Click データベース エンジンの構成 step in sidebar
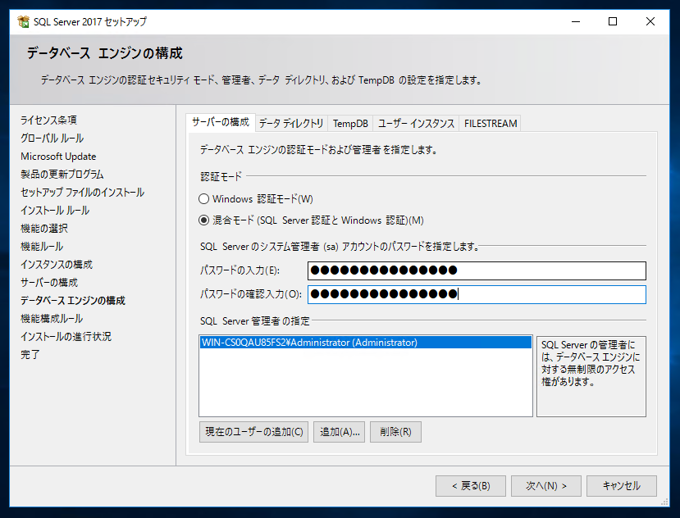Screen dimensions: 680x518 tap(73, 300)
